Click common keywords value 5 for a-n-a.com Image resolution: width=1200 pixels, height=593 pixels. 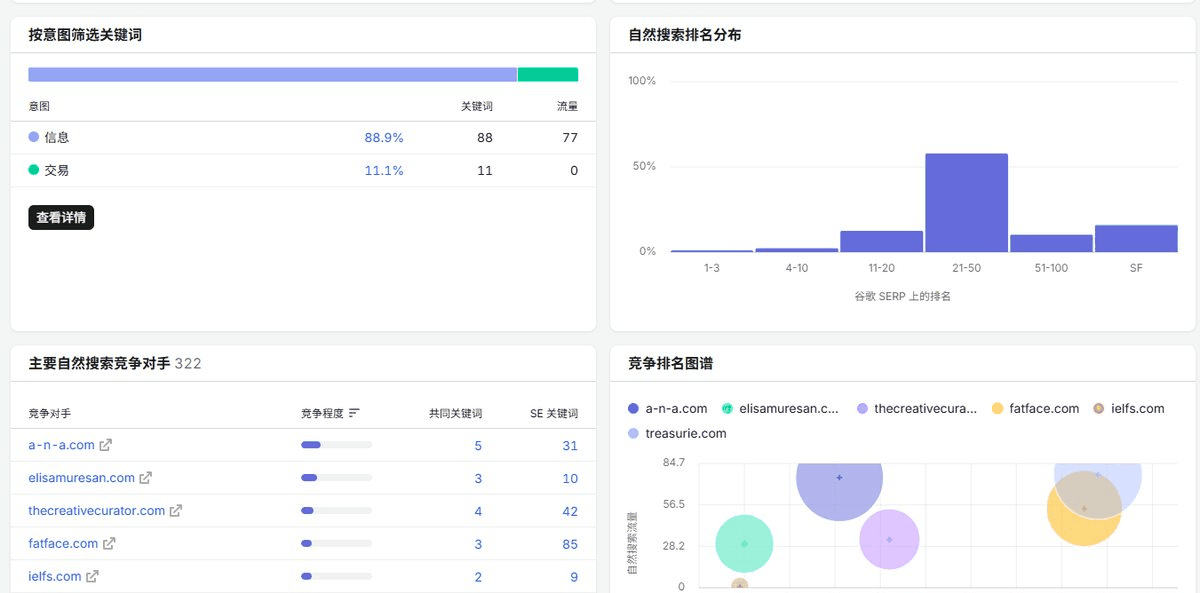pos(478,446)
